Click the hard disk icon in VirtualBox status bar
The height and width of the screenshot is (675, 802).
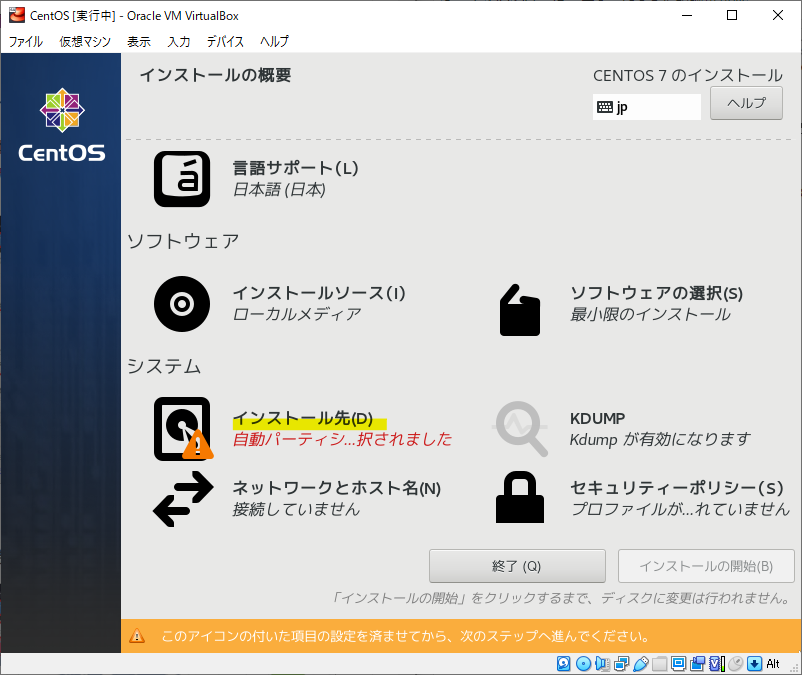point(563,663)
